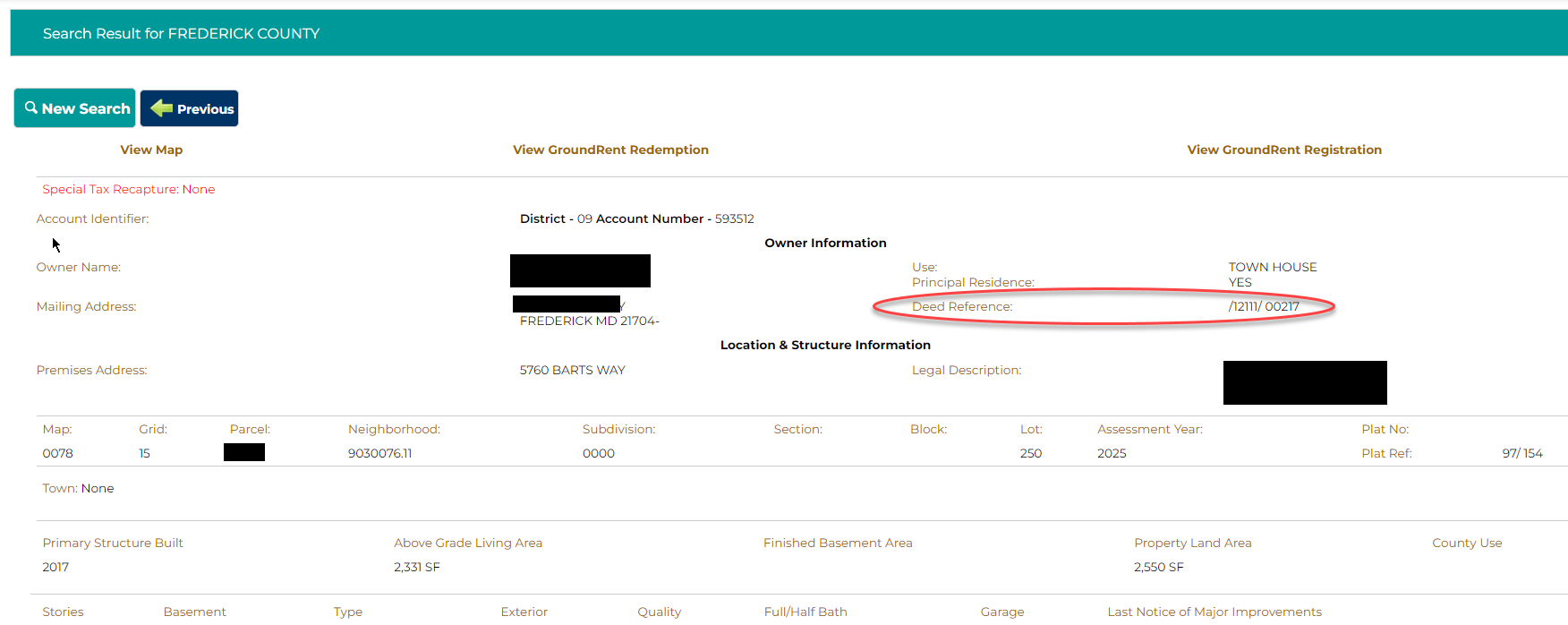
Task: Click the premises address 5760 BARTS WAY
Action: [x=572, y=370]
